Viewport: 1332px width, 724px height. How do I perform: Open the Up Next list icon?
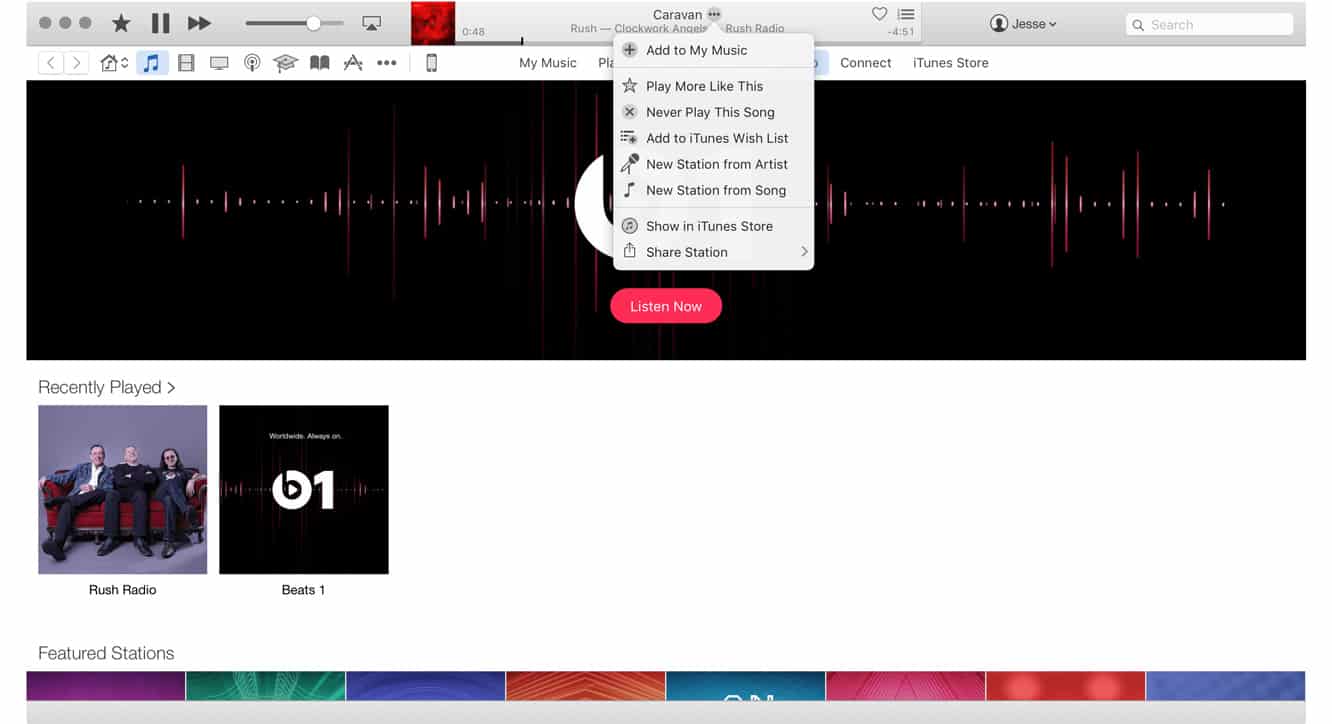(906, 14)
